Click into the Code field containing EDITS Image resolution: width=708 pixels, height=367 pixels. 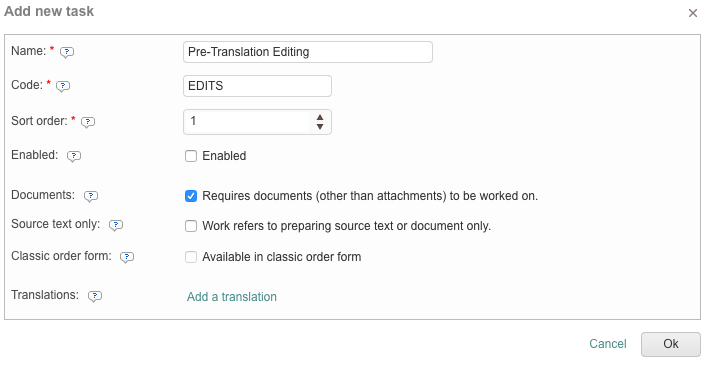tap(257, 86)
